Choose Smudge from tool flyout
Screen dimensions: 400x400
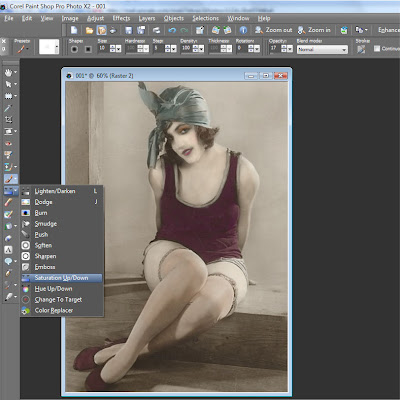(61, 224)
